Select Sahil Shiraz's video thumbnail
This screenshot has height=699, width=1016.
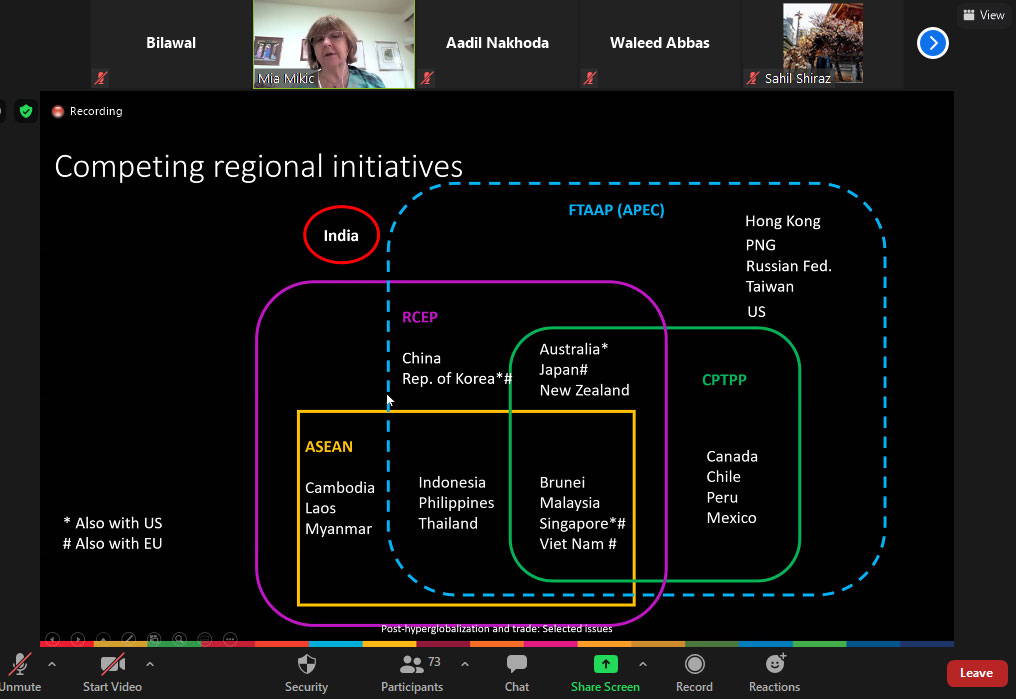(x=823, y=44)
